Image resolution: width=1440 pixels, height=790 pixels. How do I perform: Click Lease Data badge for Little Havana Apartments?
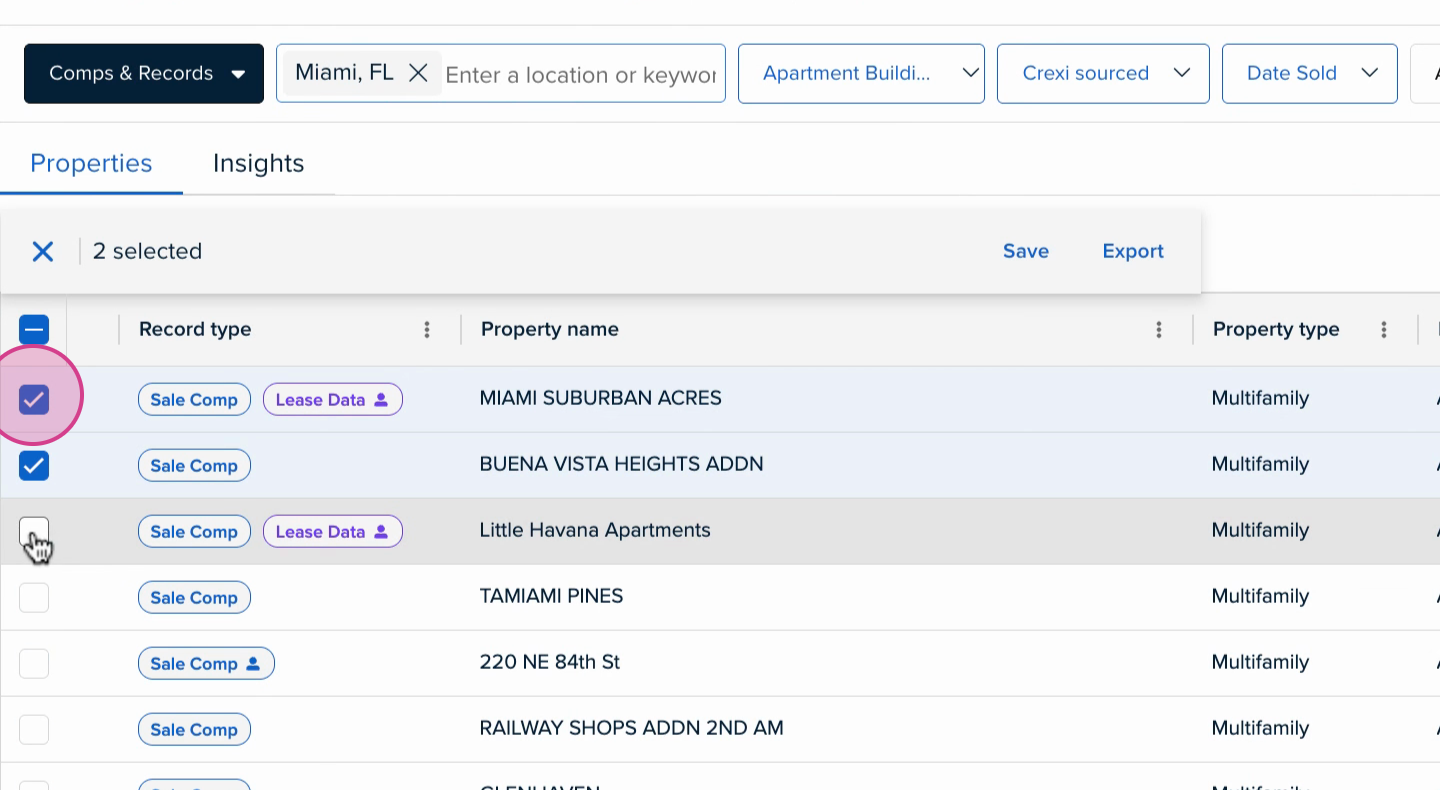click(332, 532)
